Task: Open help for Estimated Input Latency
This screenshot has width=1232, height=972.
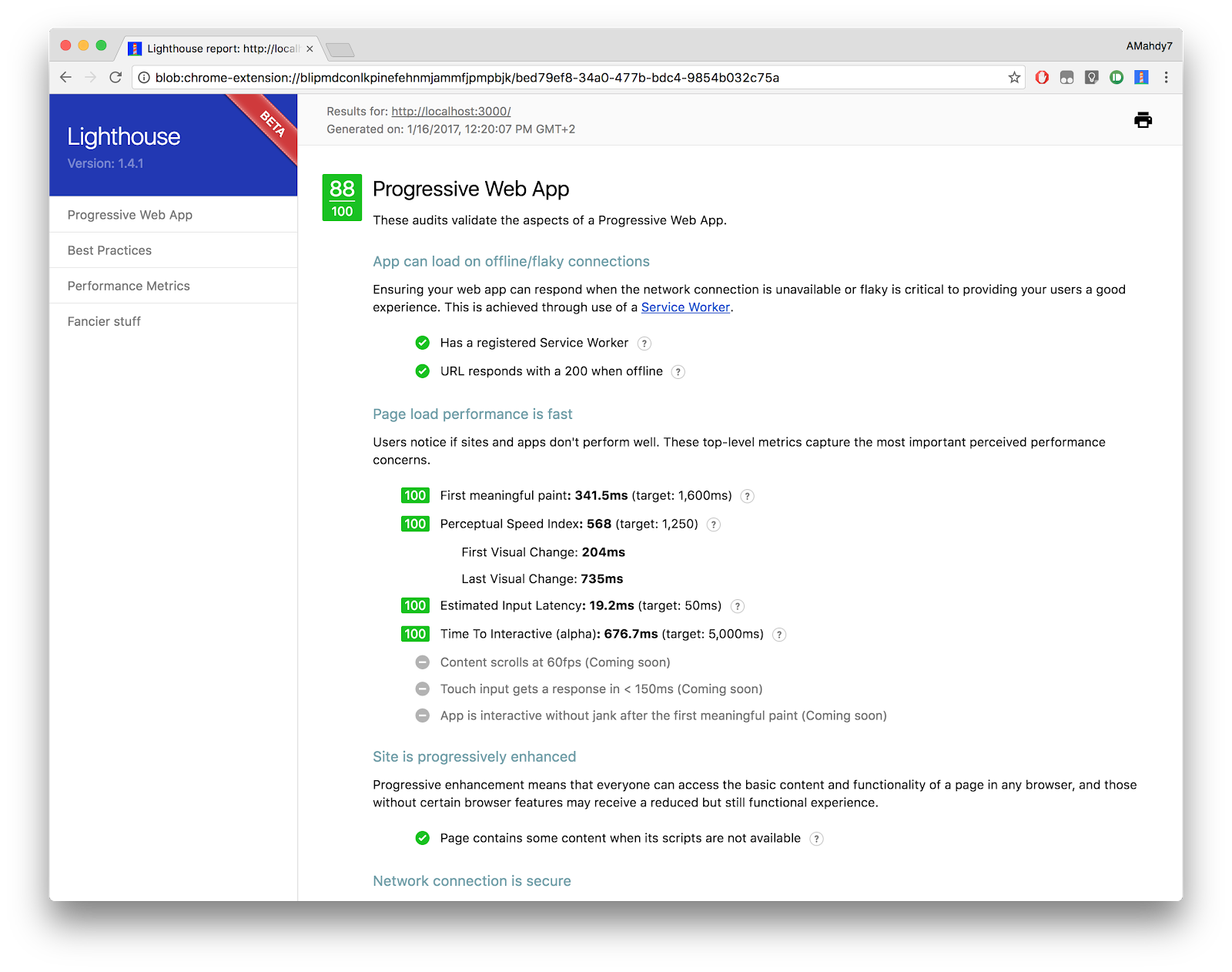Action: pos(738,606)
